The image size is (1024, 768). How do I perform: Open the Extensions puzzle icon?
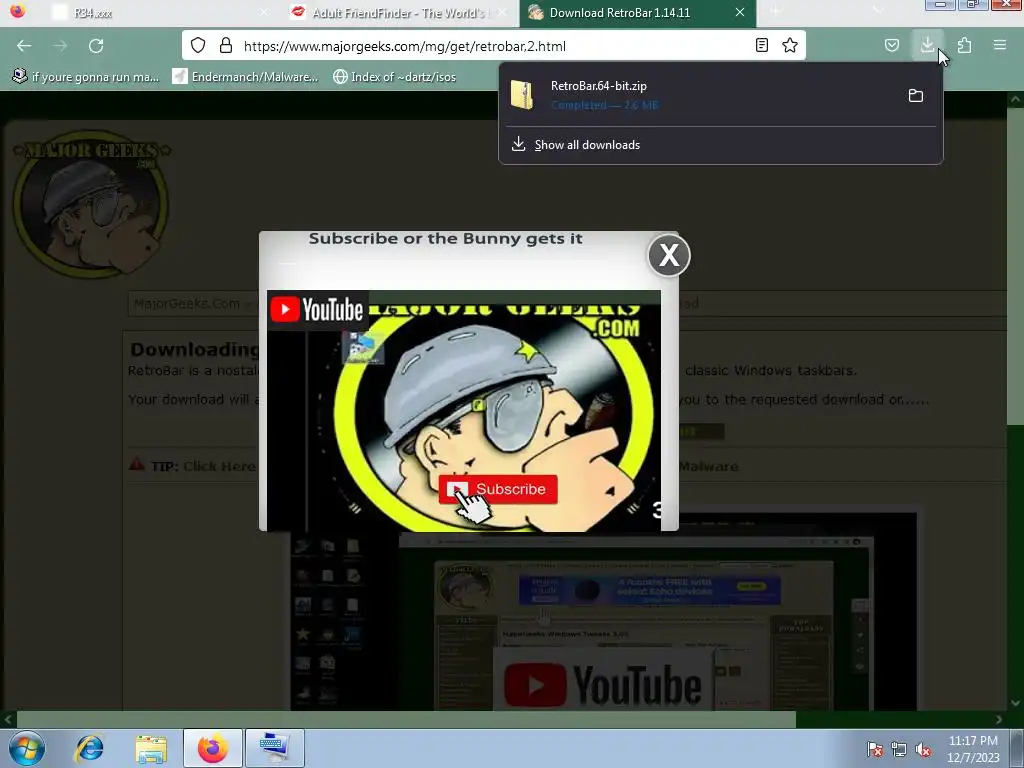964,46
